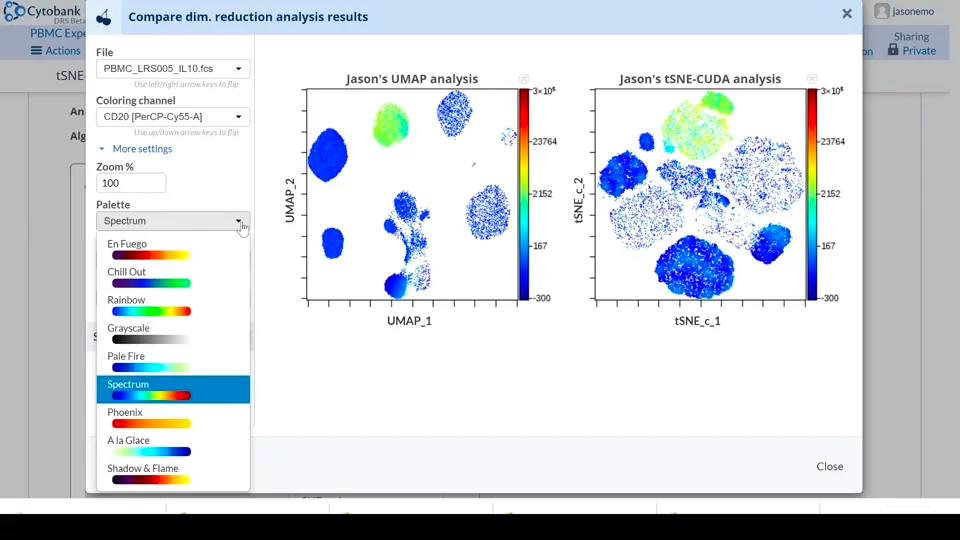Image resolution: width=960 pixels, height=540 pixels.
Task: Open the File dropdown PBMC_LRS005_IL10.fcs
Action: [x=173, y=69]
